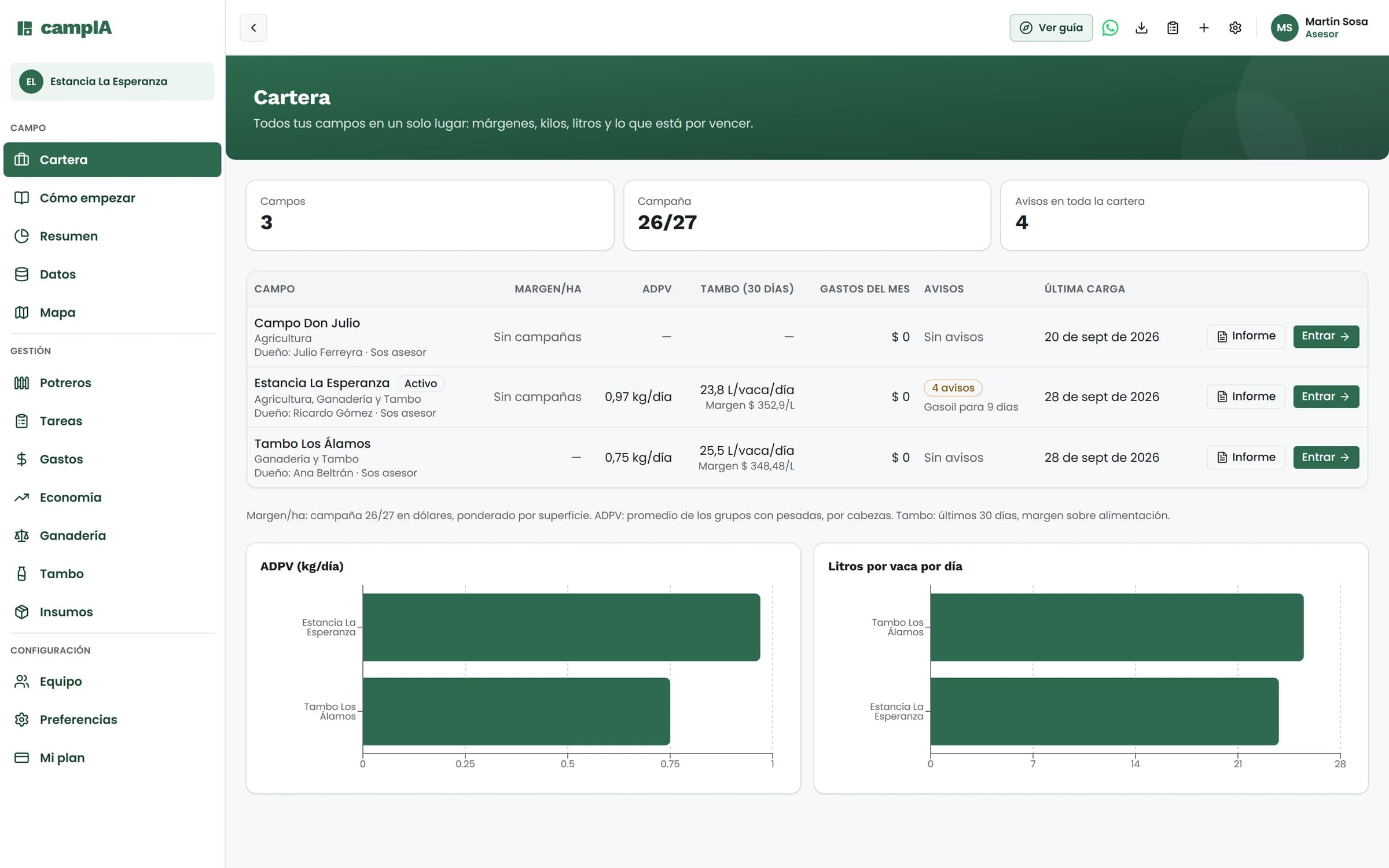Click Estancia La Esperanza ADPV bar

pyautogui.click(x=561, y=627)
